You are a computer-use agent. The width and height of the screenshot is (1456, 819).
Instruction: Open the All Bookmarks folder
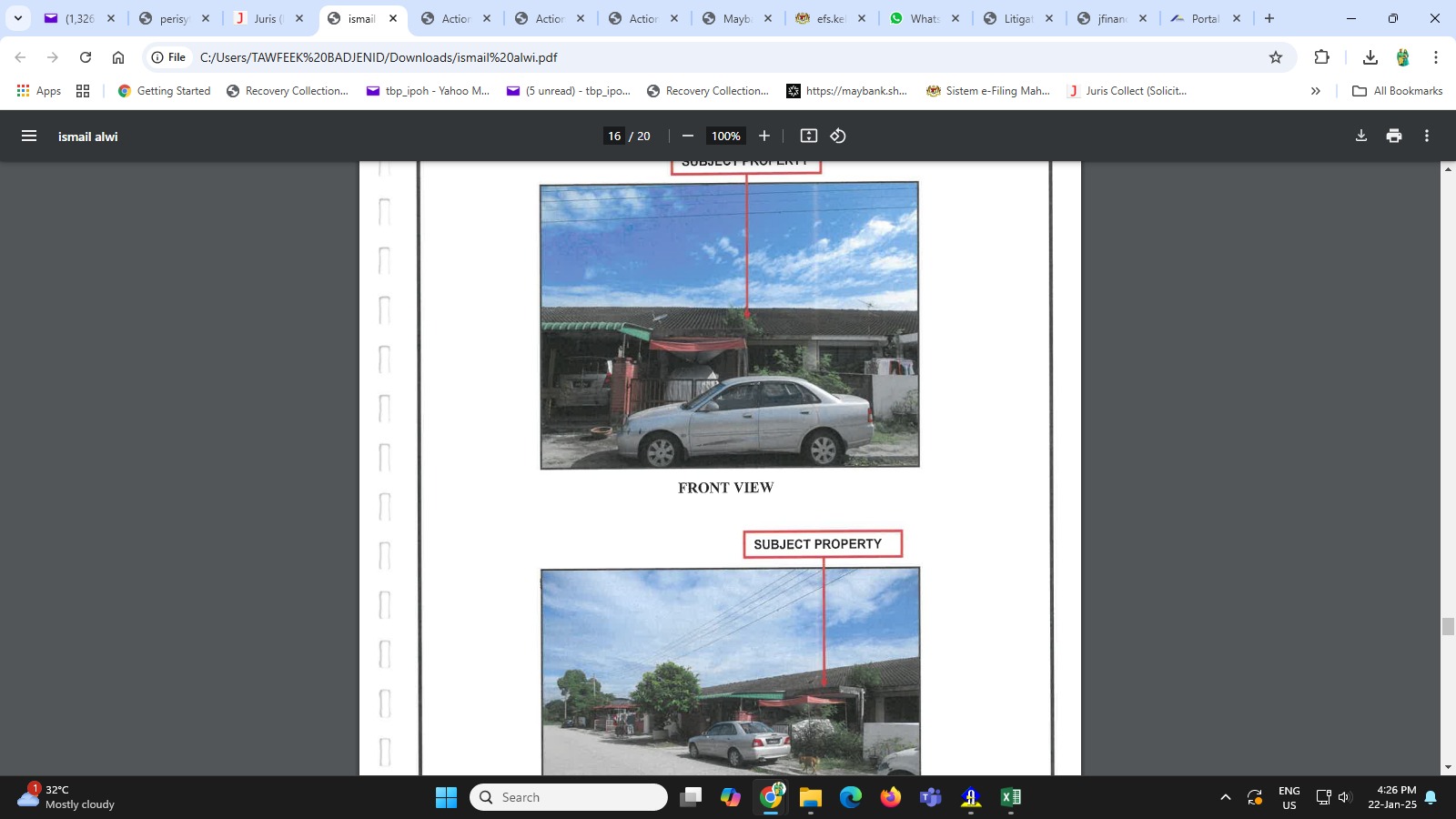click(x=1397, y=91)
